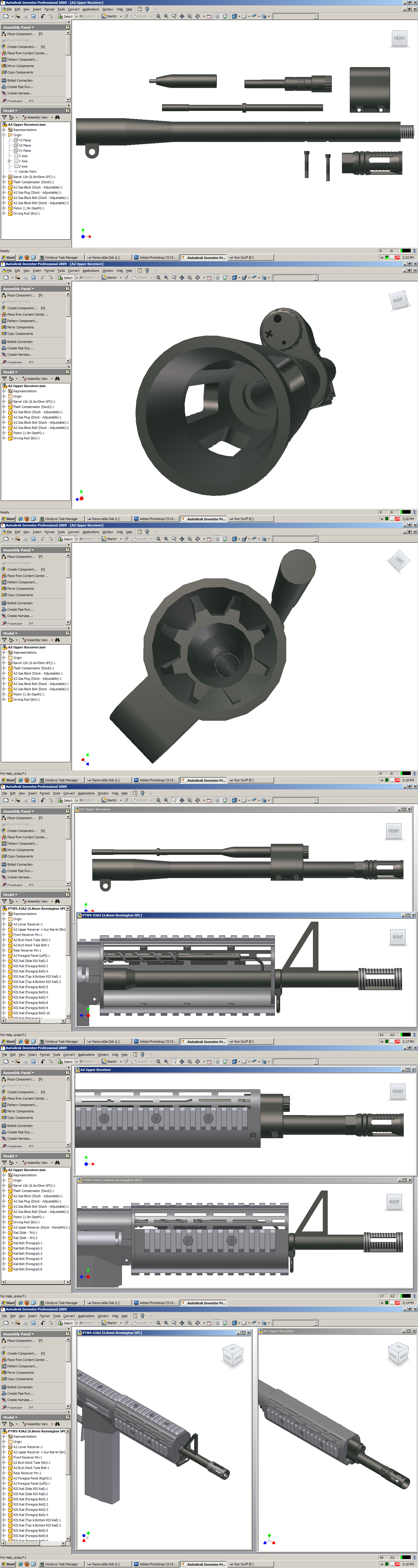418x1568 pixels.
Task: Click Undo arrow in the 2:14 PM window toolbar
Action: tap(43, 1062)
